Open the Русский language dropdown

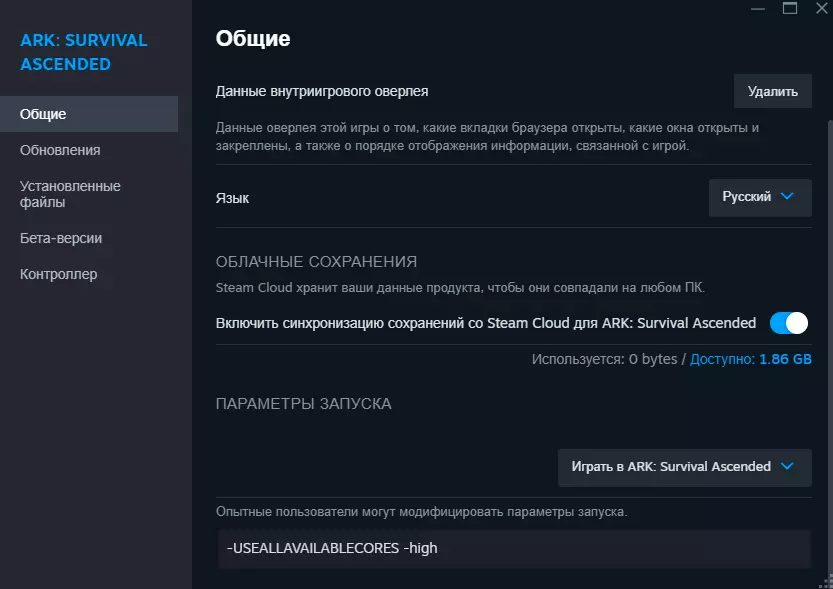pyautogui.click(x=759, y=197)
